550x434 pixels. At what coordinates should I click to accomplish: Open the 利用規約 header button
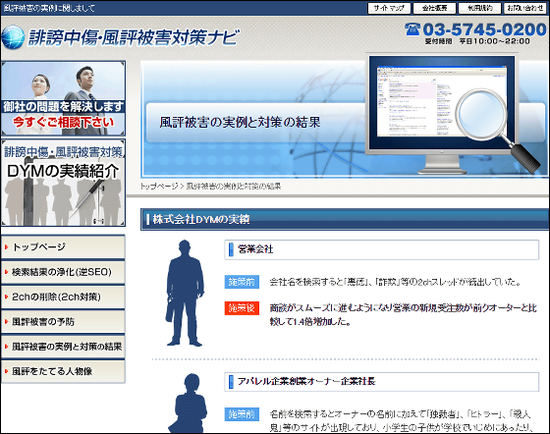(x=480, y=8)
